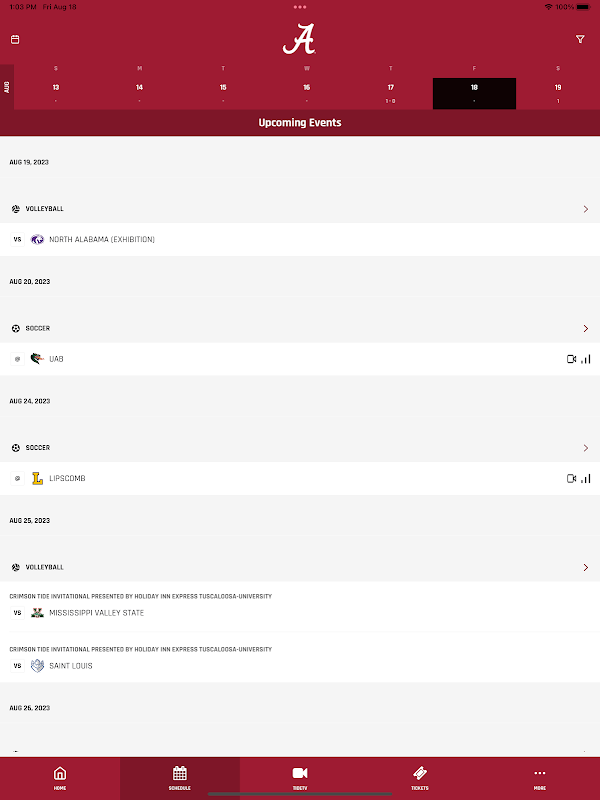This screenshot has width=600, height=800.
Task: Select Thursday 17 in the week strip
Action: pos(390,93)
